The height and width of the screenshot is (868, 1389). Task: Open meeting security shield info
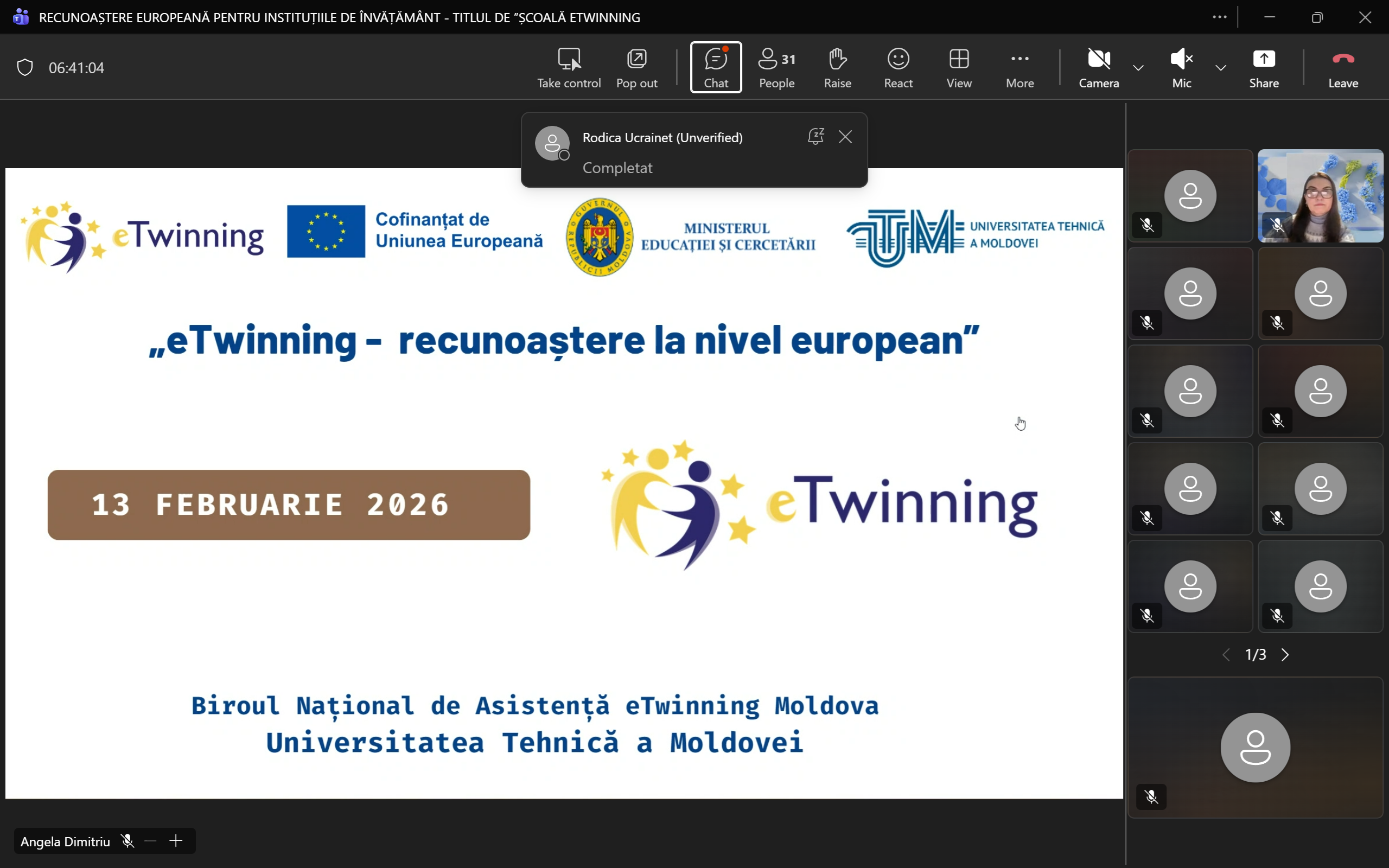[x=24, y=68]
